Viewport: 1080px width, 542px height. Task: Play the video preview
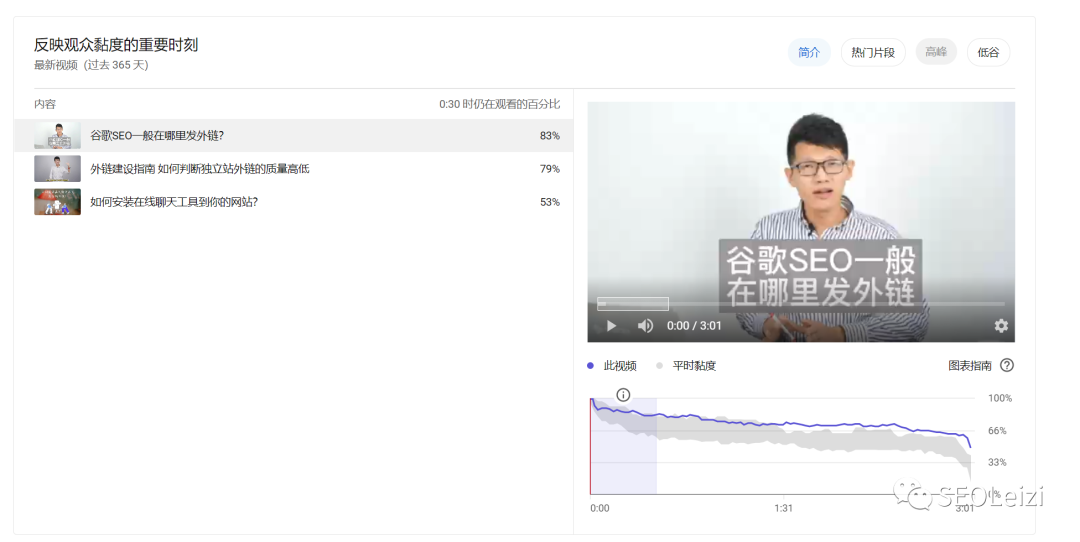611,326
